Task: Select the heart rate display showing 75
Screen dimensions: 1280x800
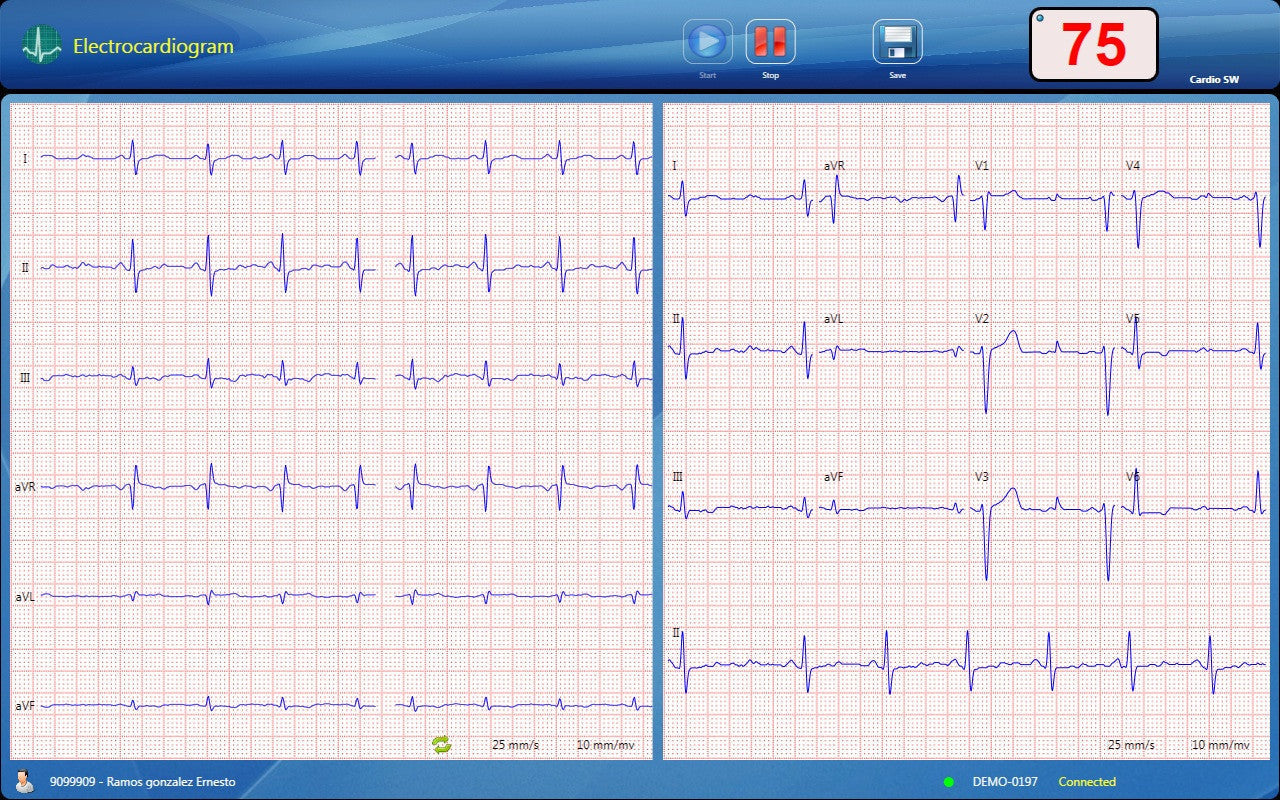Action: click(x=1093, y=45)
